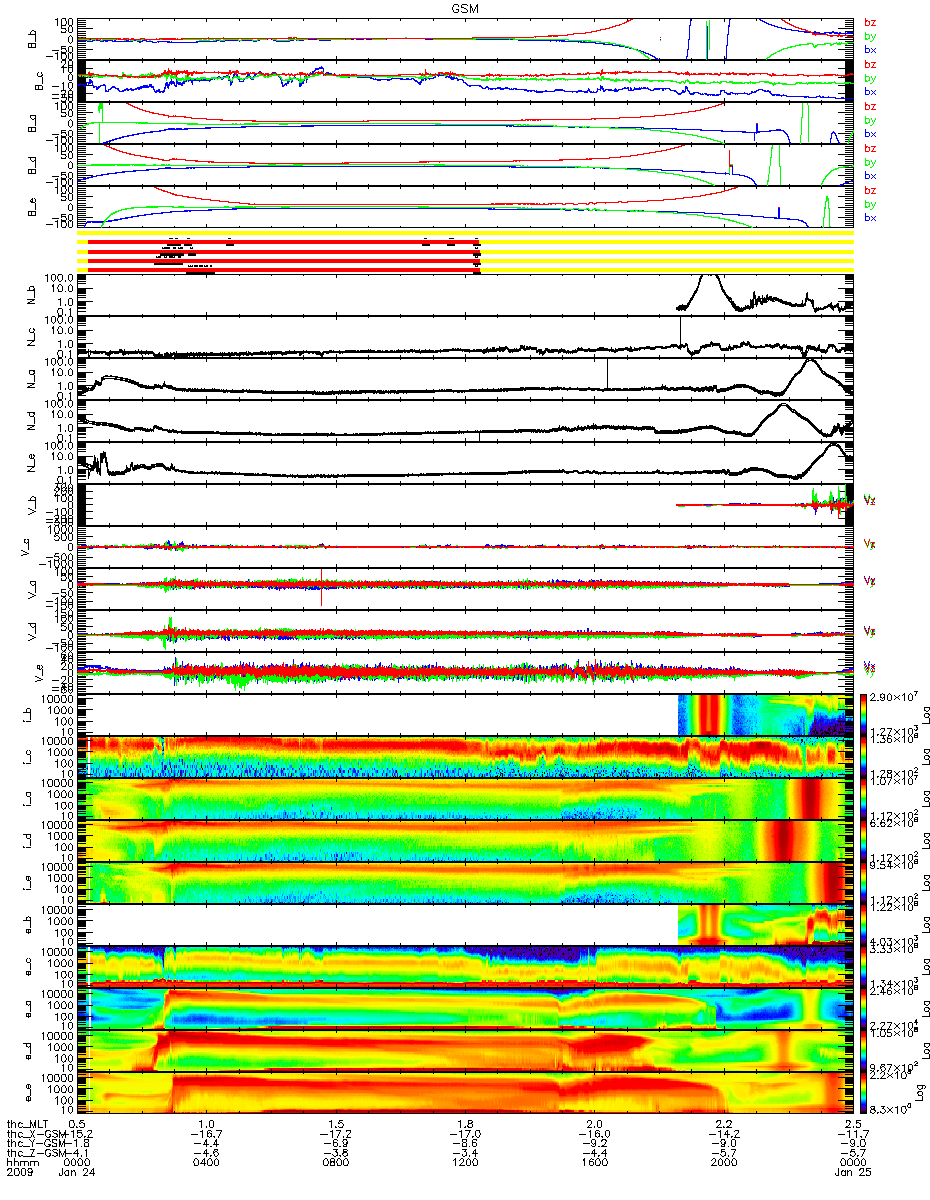This screenshot has width=930, height=1200.
Task: Click the V_b velocity panel label
Action: point(32,505)
